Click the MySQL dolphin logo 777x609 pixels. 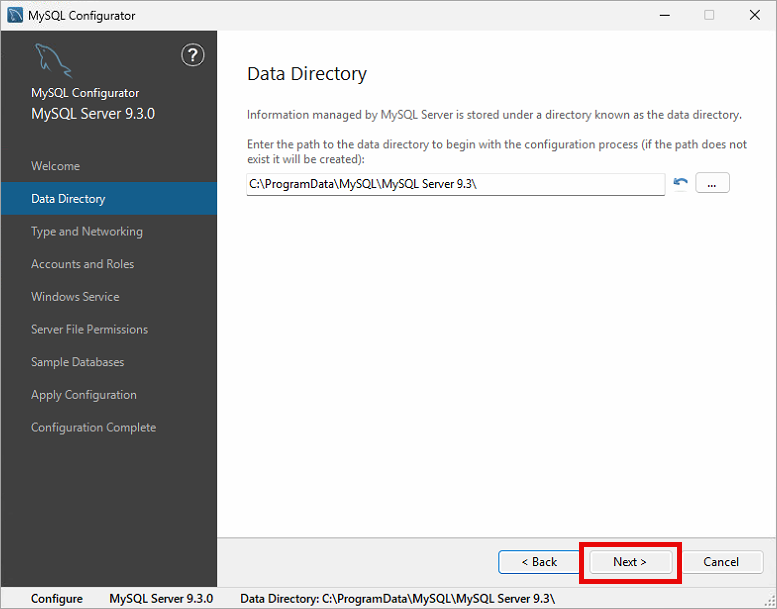coord(53,61)
